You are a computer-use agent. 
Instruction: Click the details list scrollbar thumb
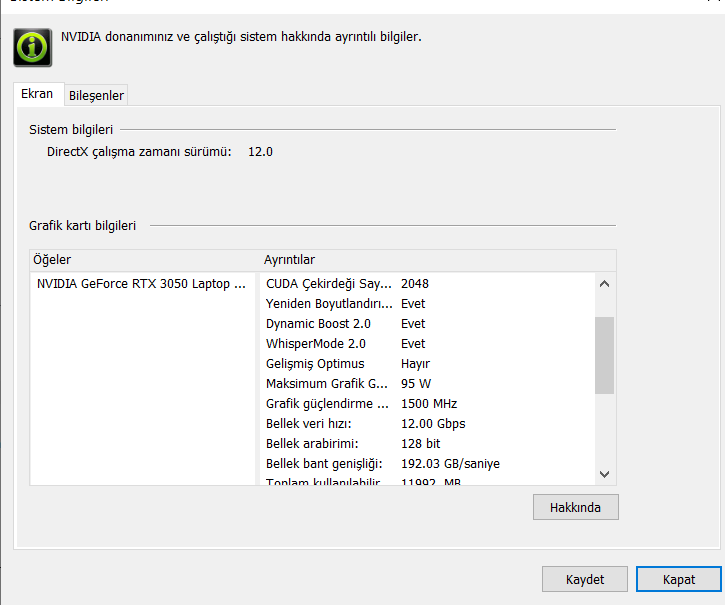pos(604,355)
